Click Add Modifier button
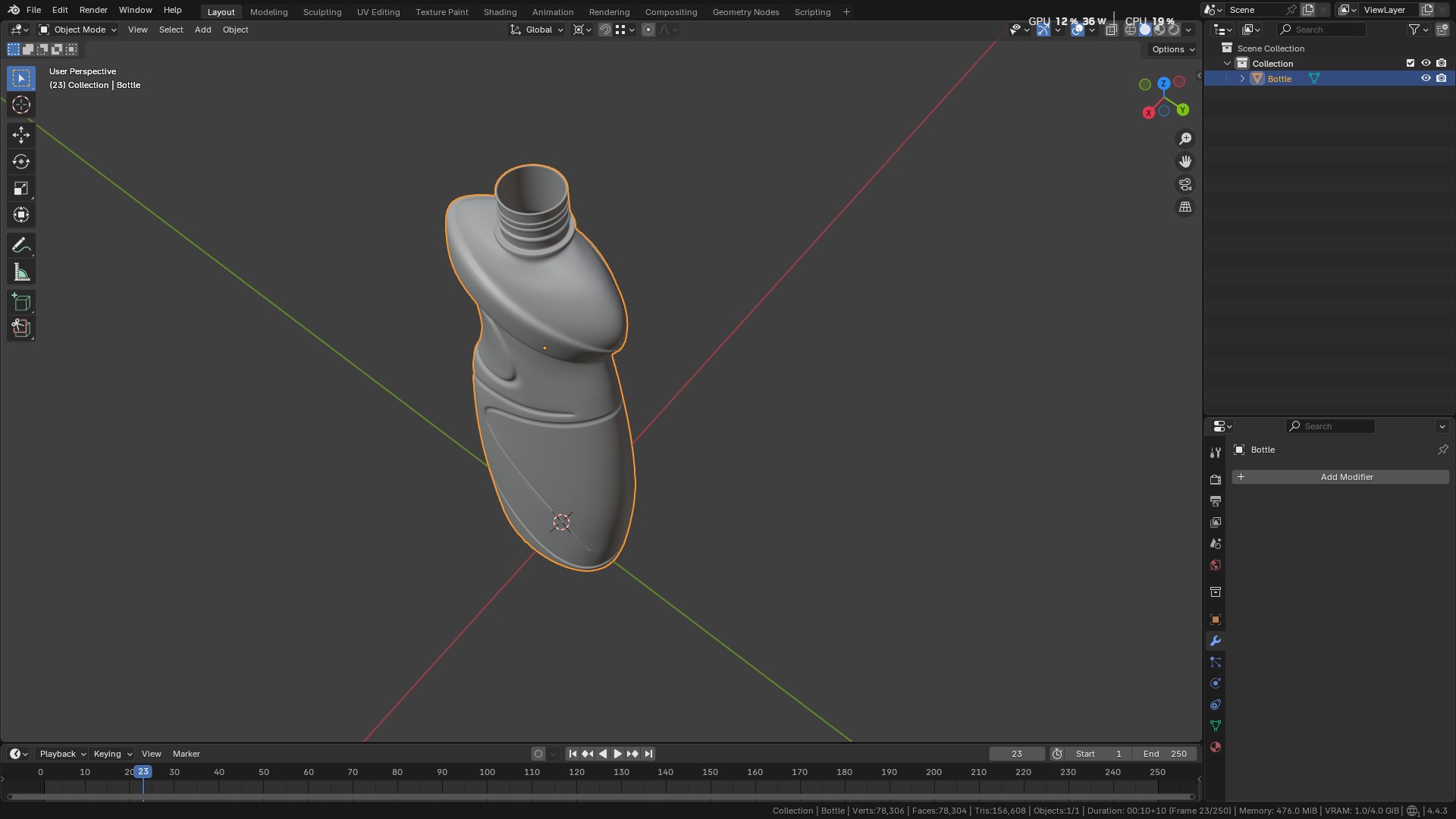The width and height of the screenshot is (1456, 819). [x=1341, y=477]
